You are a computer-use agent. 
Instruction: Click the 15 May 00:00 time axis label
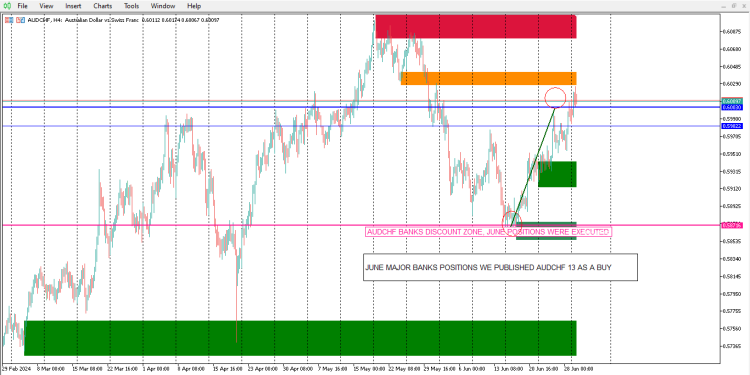368,369
